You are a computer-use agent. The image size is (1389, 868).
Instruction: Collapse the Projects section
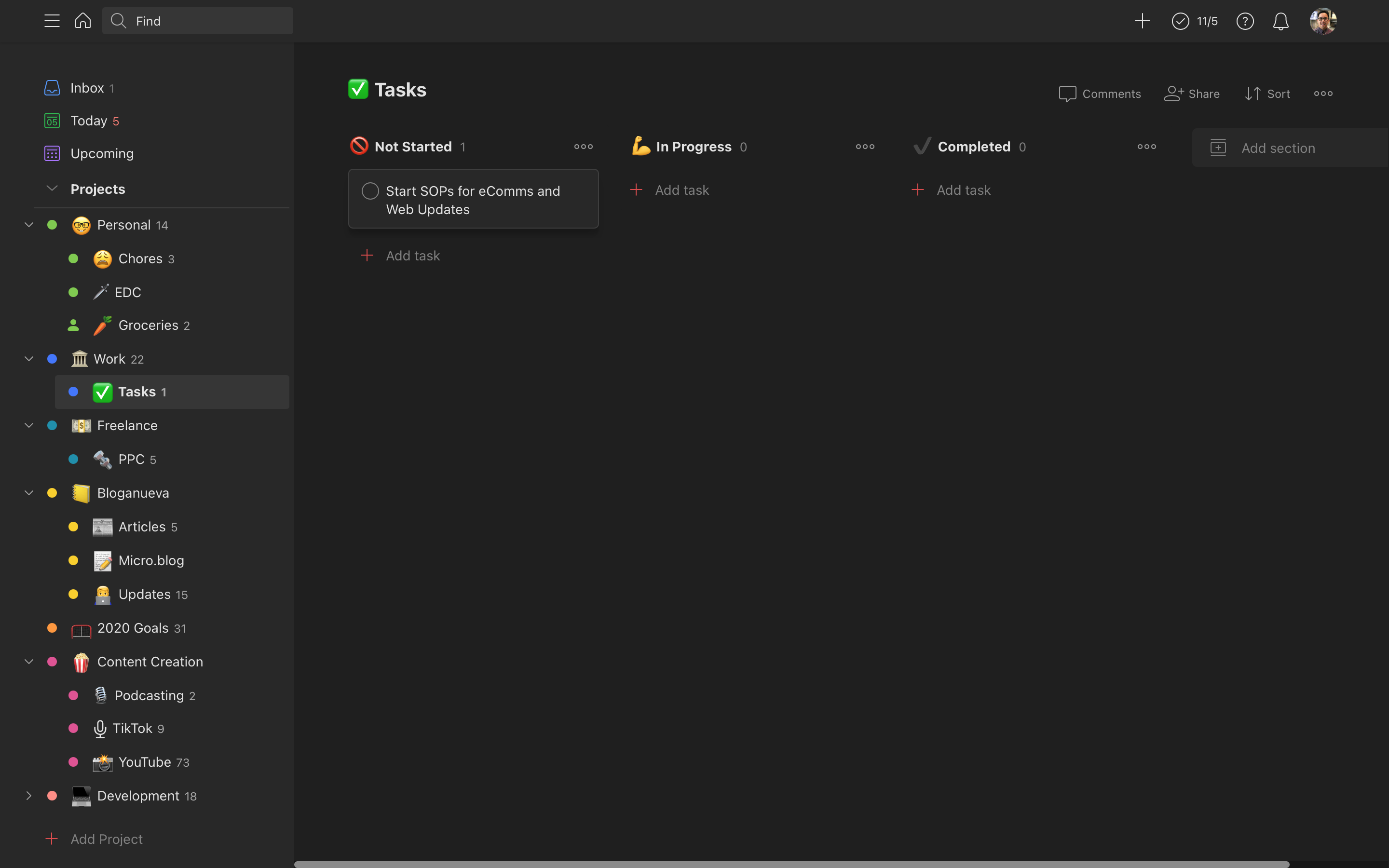coord(52,188)
